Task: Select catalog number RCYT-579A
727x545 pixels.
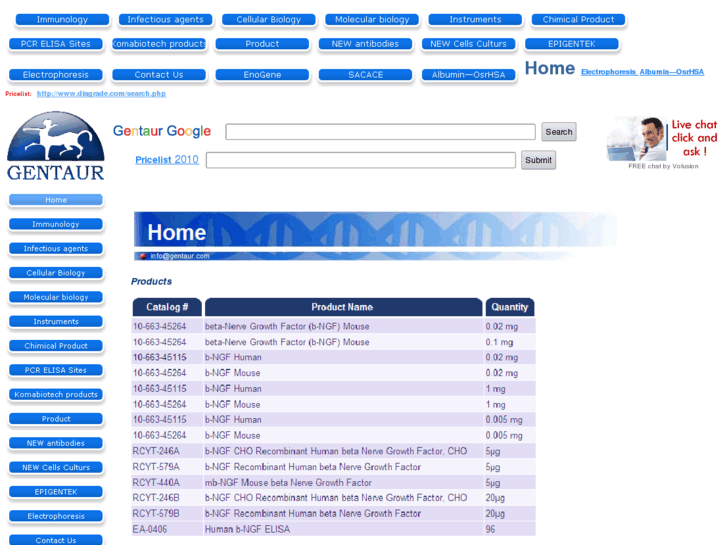Action: 156,467
